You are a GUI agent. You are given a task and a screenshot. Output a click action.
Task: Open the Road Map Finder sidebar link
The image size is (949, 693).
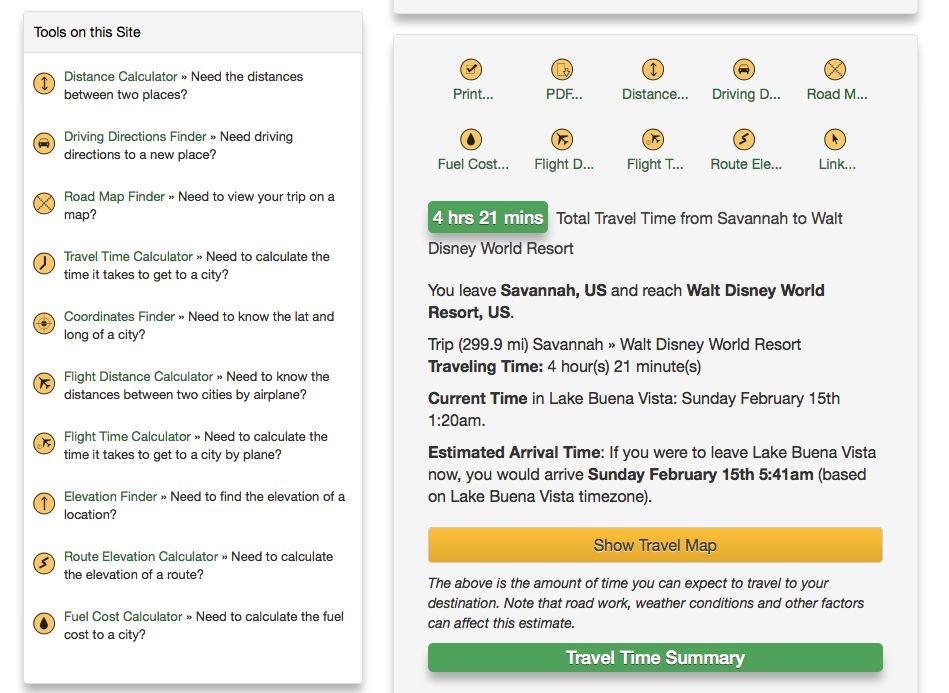114,197
